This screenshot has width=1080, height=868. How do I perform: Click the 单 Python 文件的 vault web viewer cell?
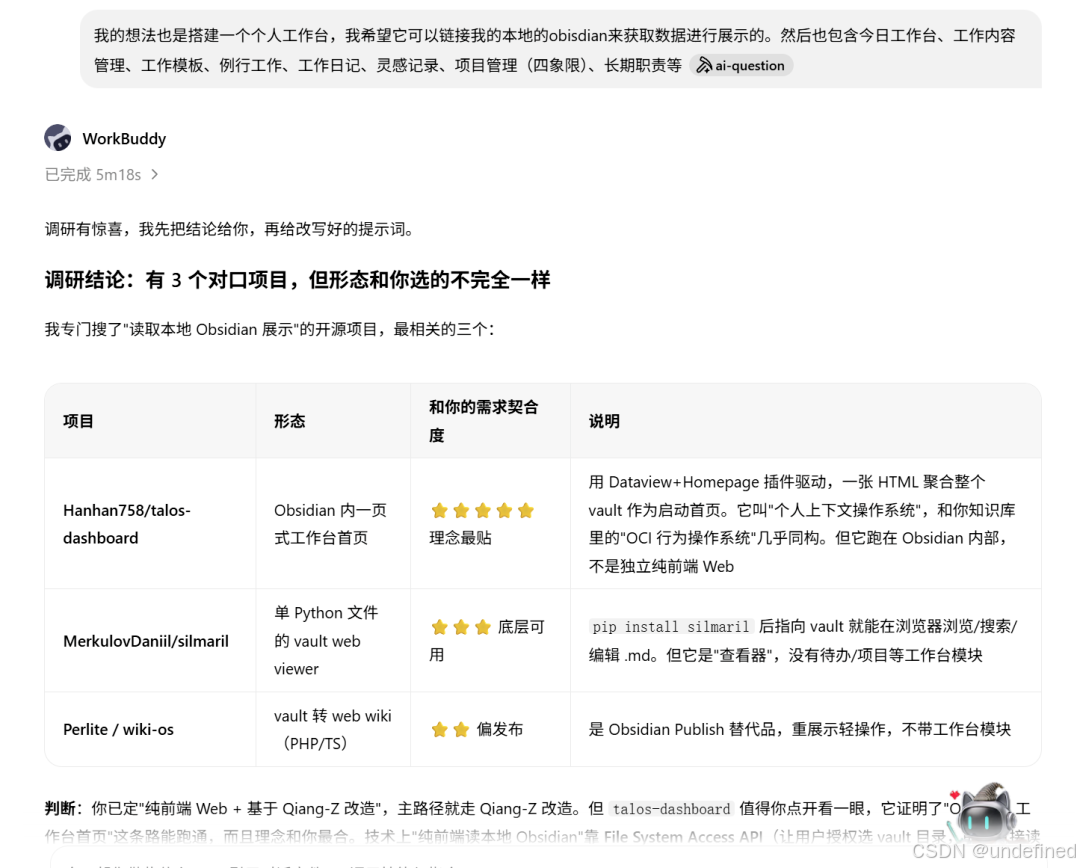[333, 641]
